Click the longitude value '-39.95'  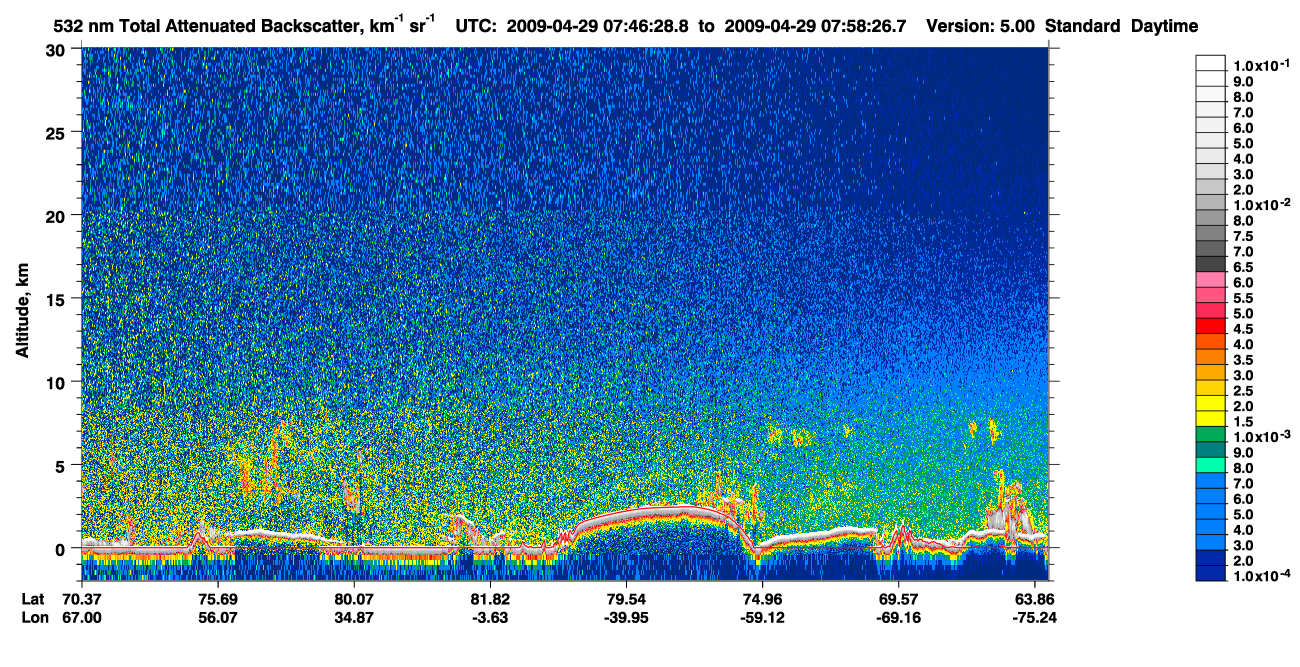pyautogui.click(x=626, y=617)
